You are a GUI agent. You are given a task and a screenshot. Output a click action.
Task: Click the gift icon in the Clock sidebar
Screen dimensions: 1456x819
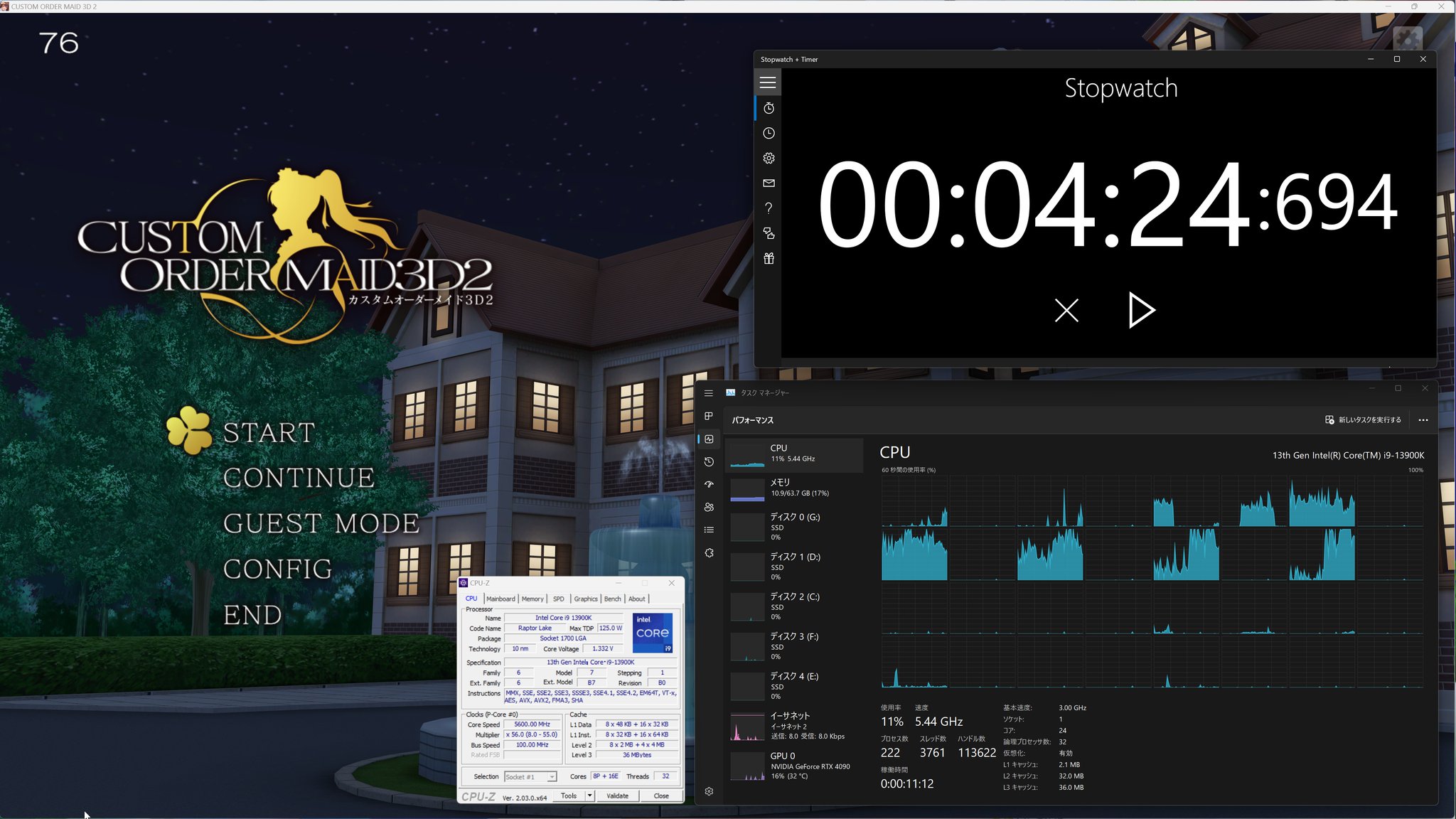click(768, 258)
